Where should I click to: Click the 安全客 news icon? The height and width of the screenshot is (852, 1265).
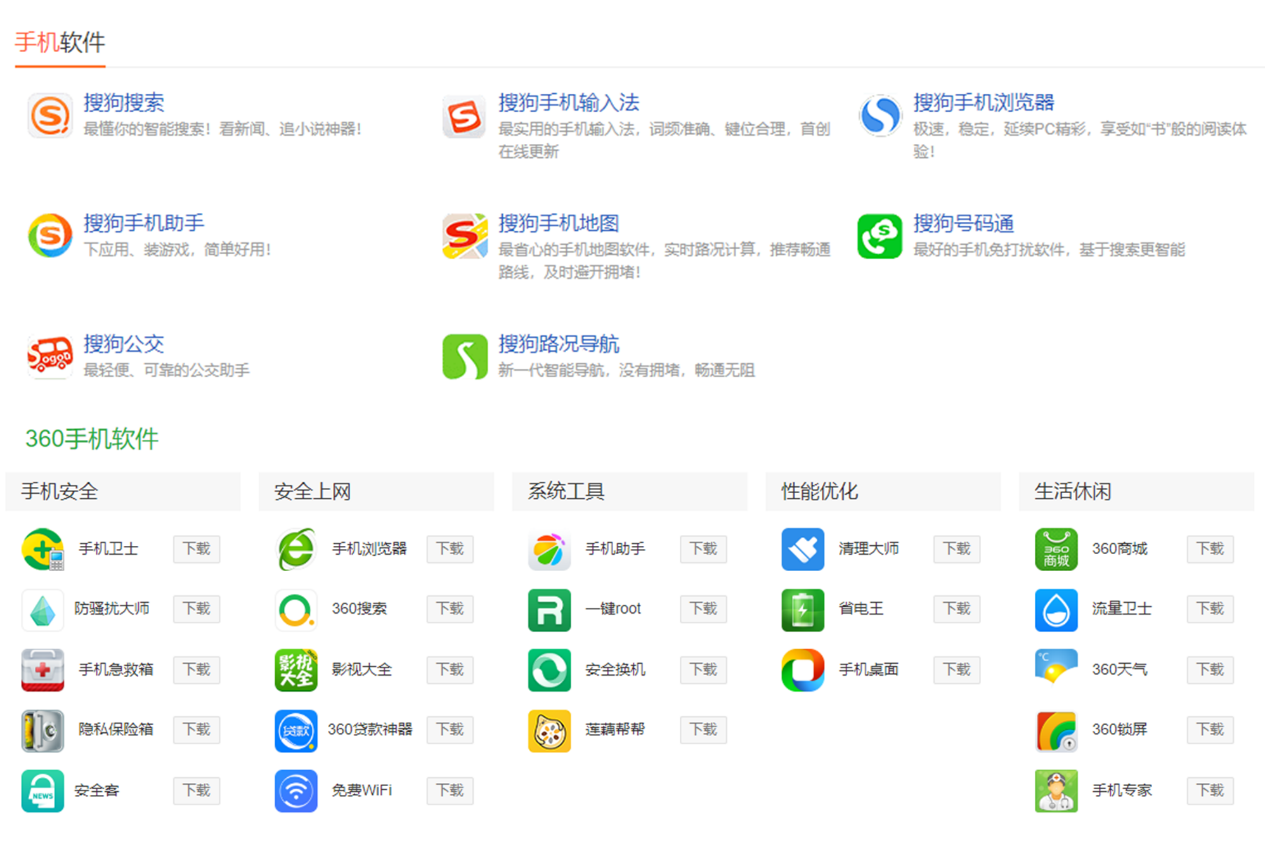click(43, 791)
